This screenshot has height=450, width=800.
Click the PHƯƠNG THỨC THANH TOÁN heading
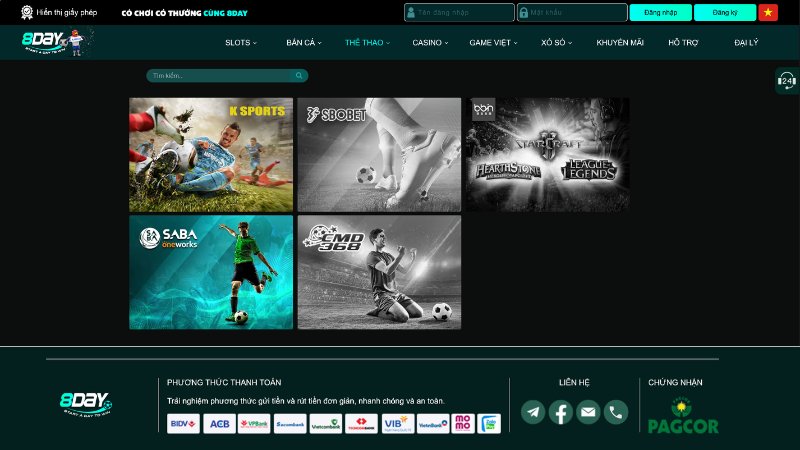point(224,382)
